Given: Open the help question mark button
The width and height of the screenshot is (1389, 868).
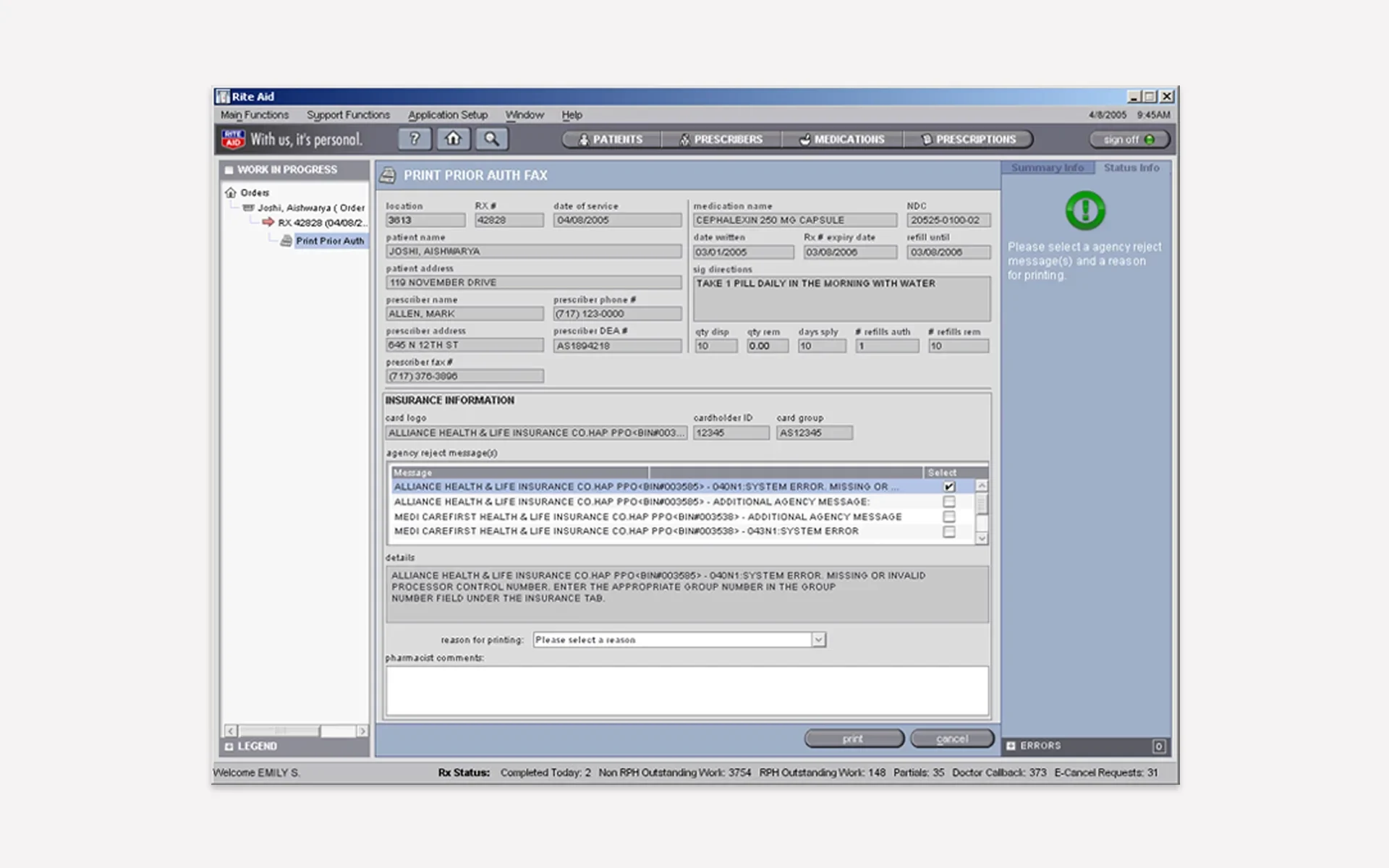Looking at the screenshot, I should point(415,139).
